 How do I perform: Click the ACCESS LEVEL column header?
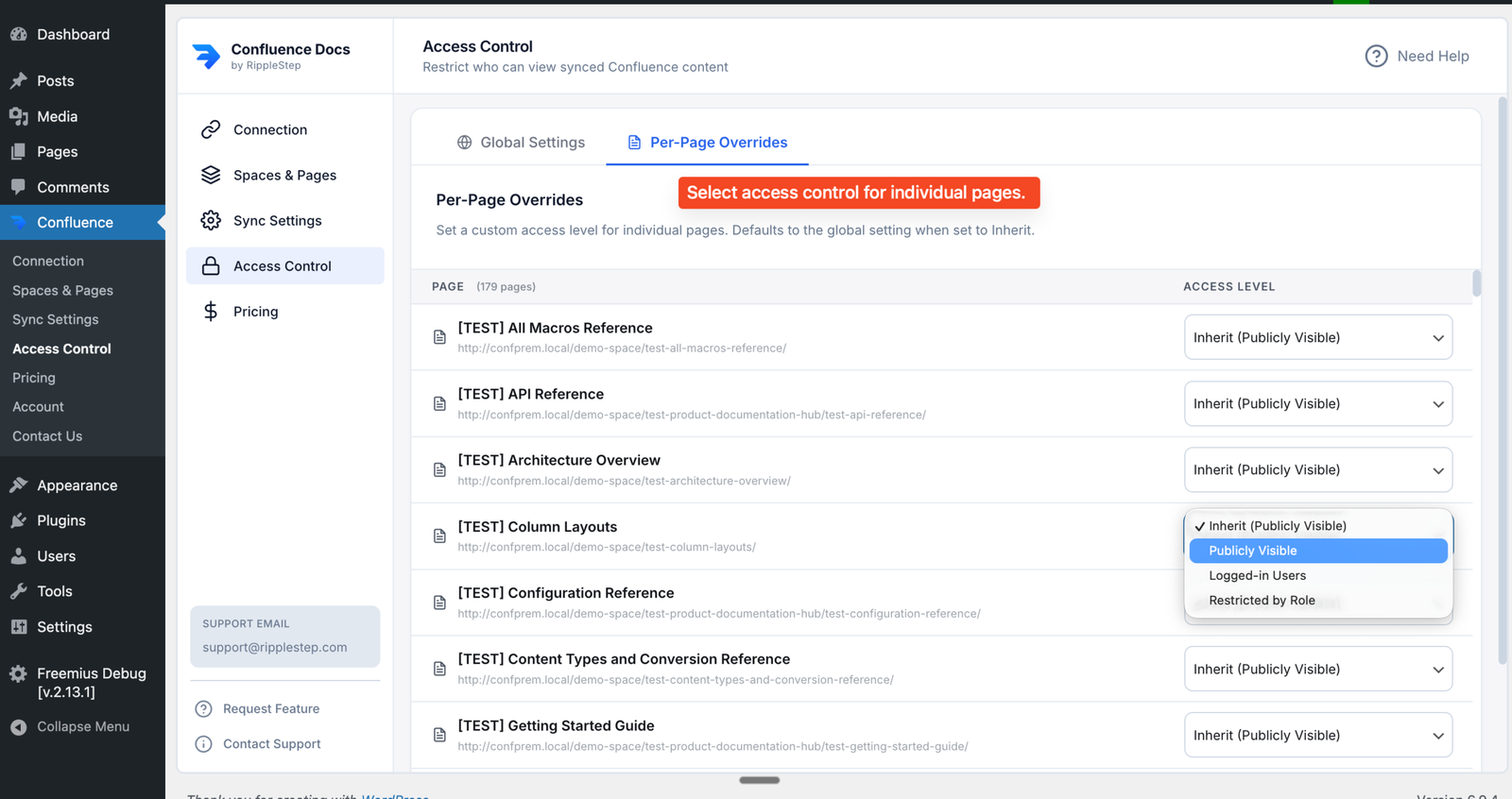[1229, 286]
